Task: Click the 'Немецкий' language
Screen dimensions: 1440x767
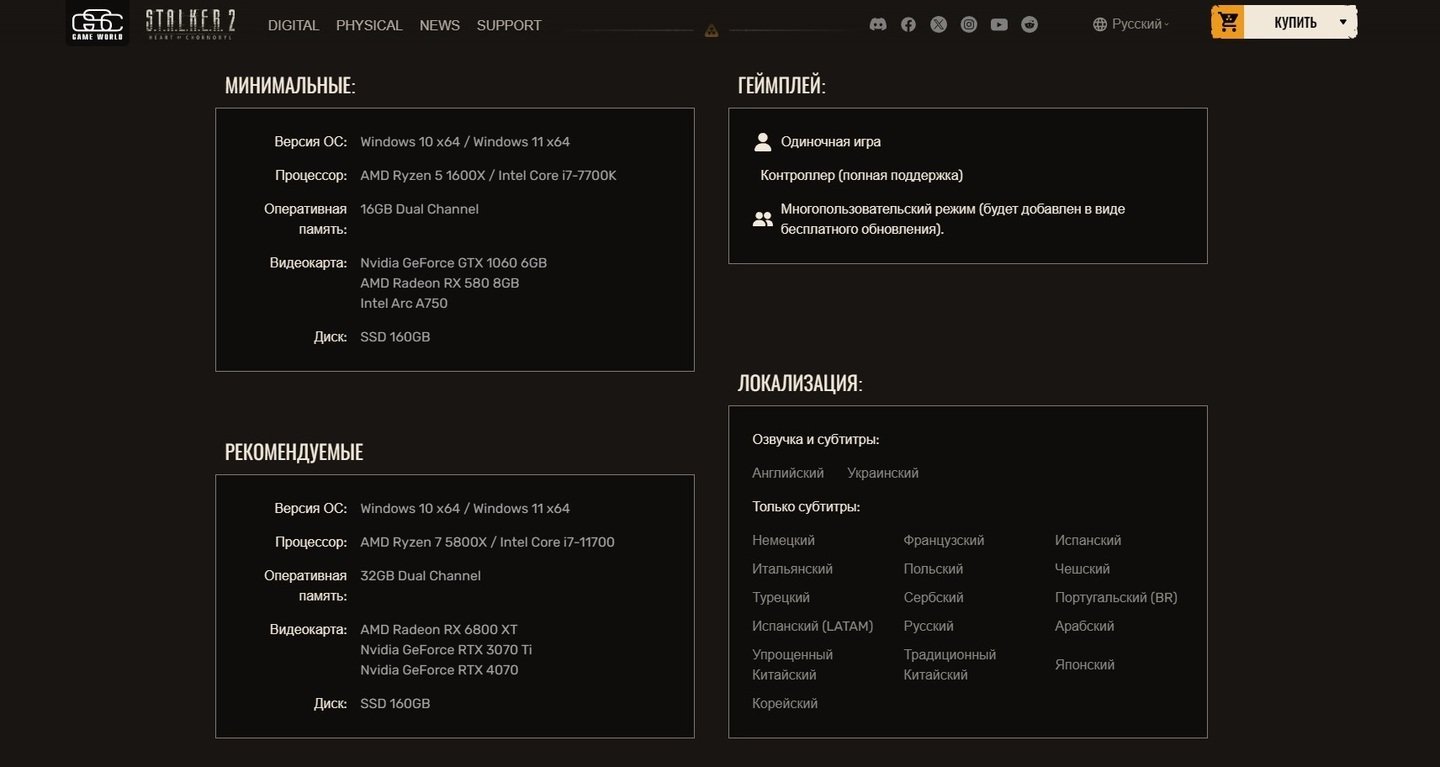Action: click(x=784, y=540)
